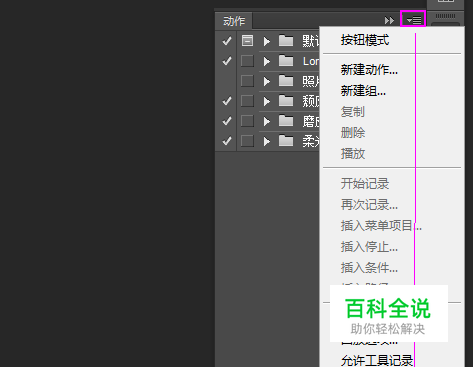The image size is (473, 367).
Task: Choose 新建动作... menu item
Action: point(369,70)
